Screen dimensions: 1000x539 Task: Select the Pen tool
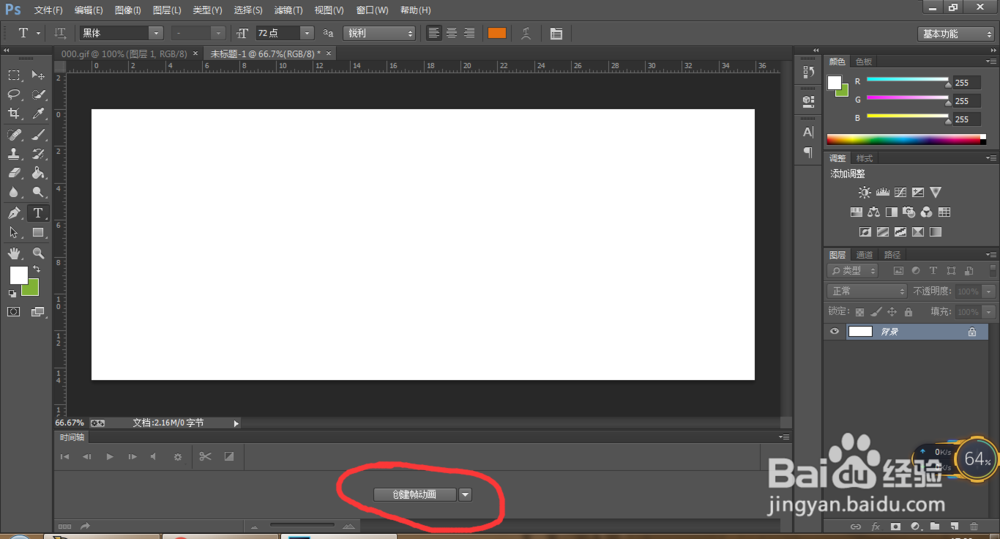pos(13,213)
